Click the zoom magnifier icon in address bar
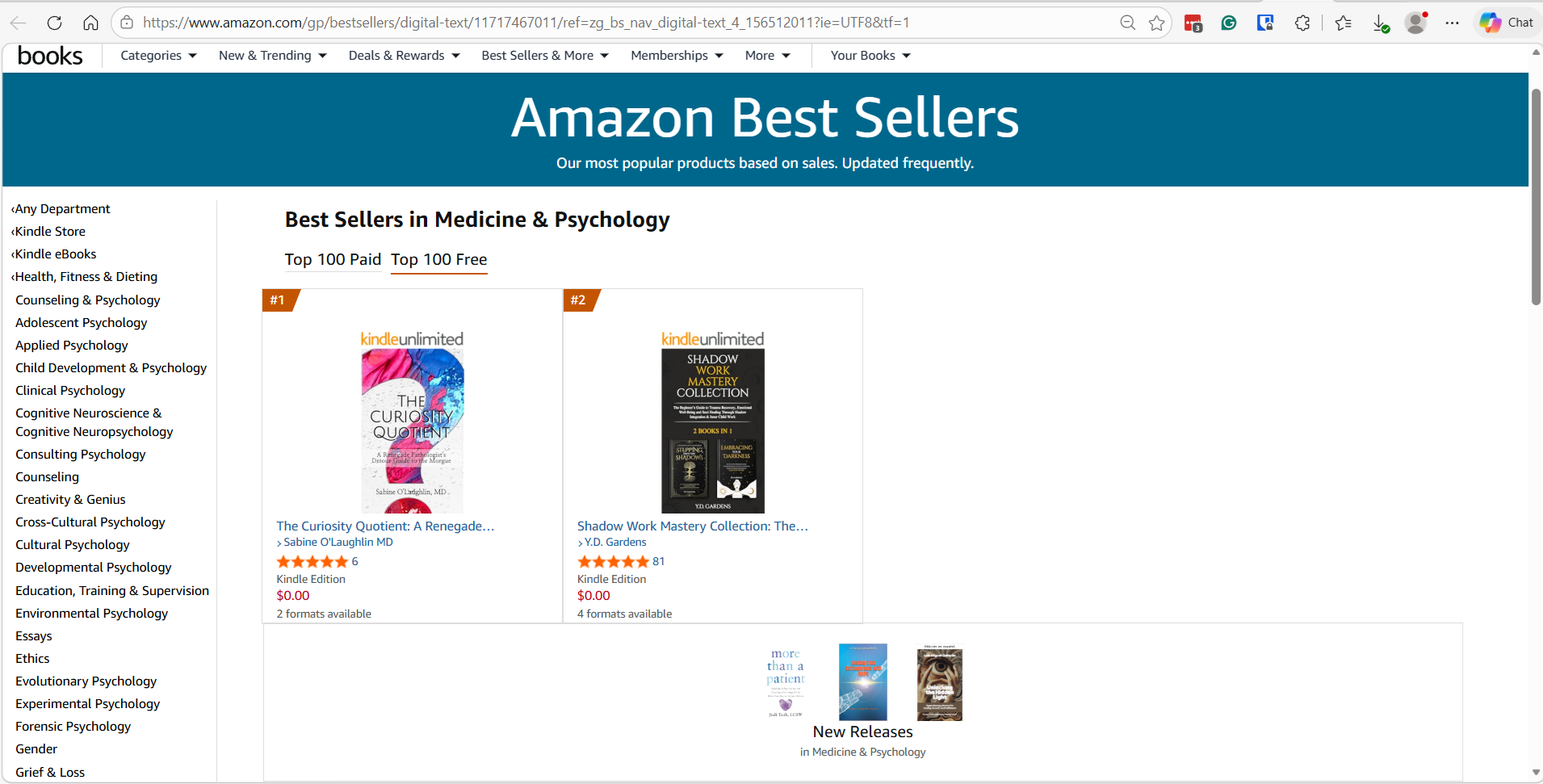This screenshot has width=1543, height=784. pyautogui.click(x=1127, y=23)
